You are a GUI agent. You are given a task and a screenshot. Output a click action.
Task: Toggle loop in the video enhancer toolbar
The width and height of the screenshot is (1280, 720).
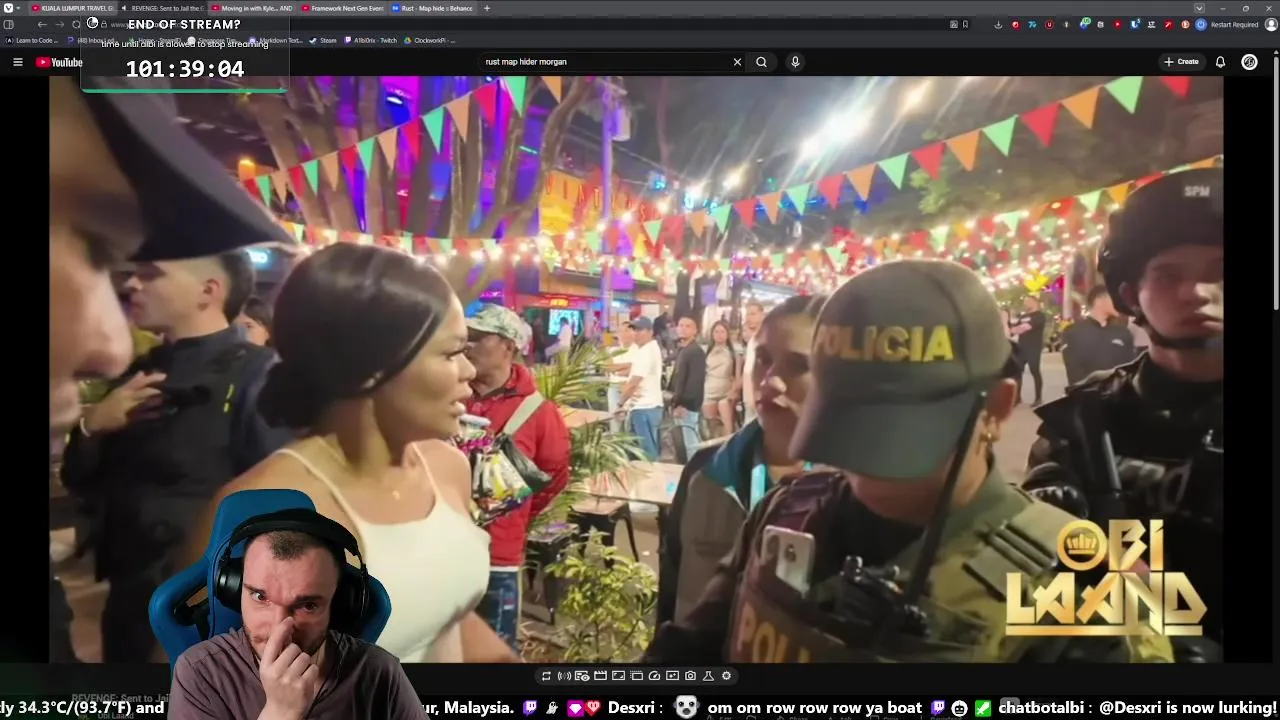546,676
